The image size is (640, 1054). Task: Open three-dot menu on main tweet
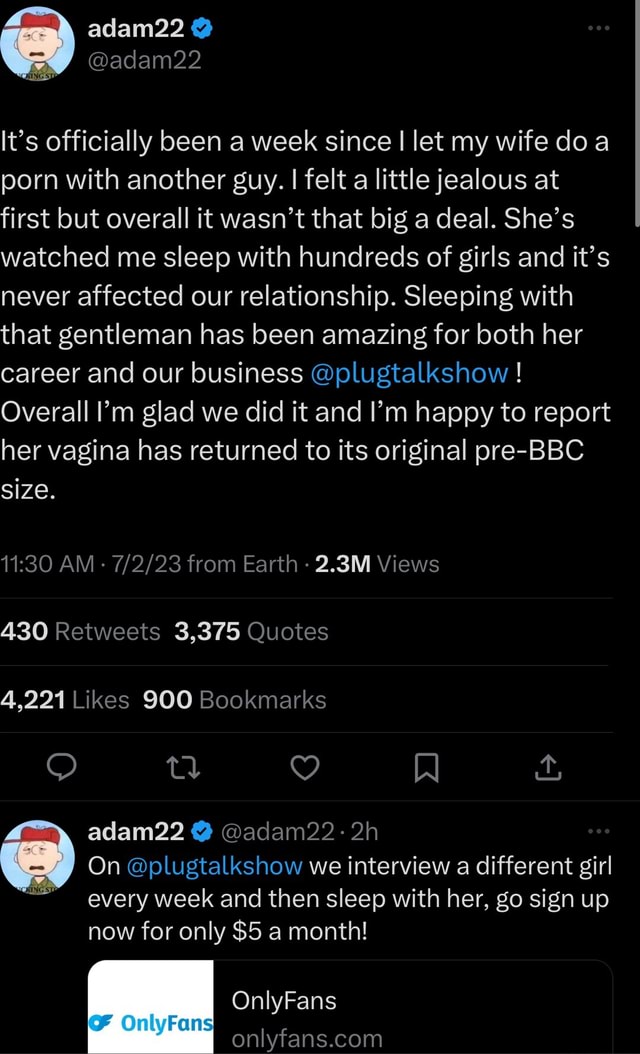pyautogui.click(x=597, y=28)
